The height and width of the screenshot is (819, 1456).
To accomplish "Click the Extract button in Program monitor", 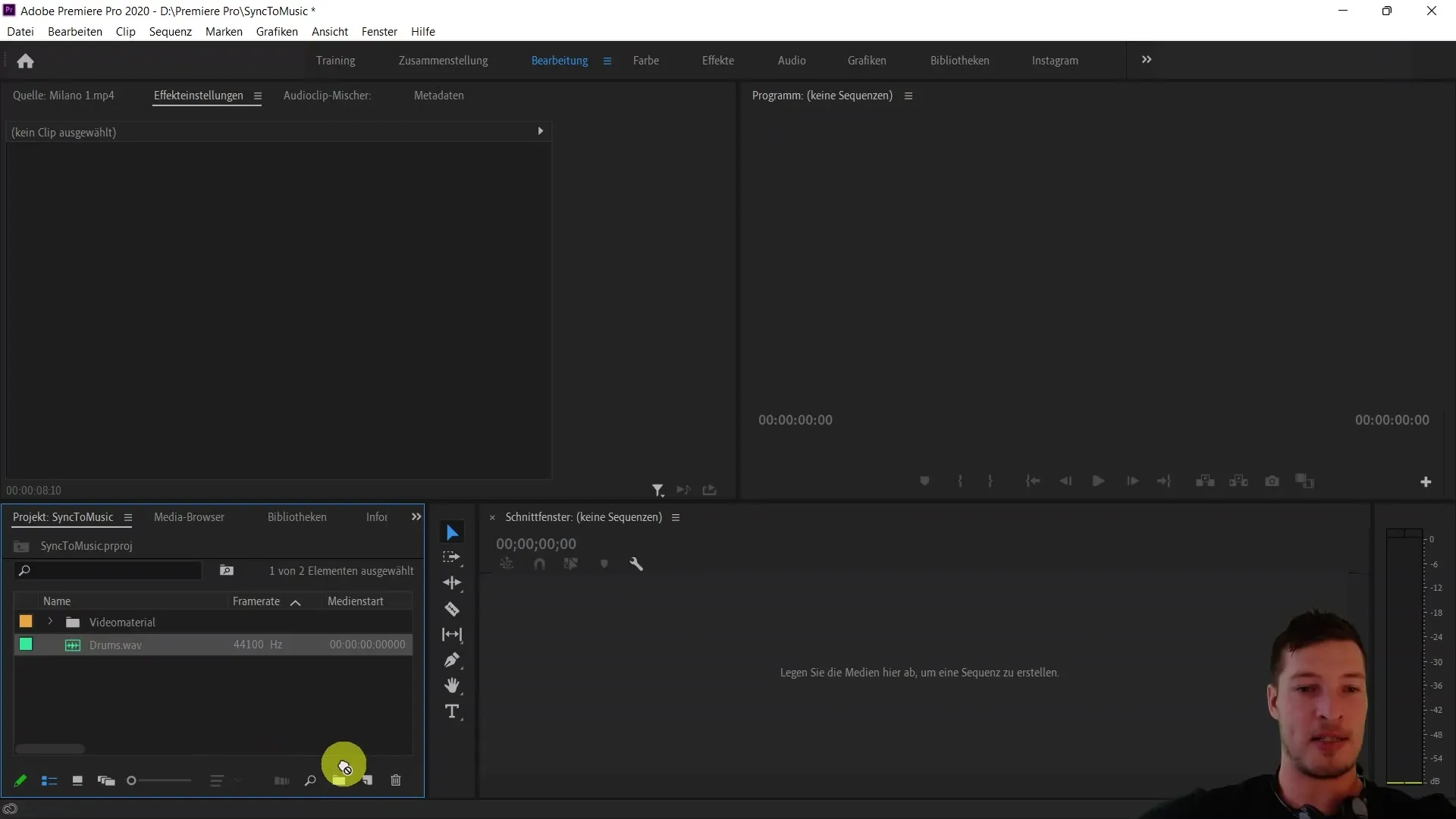I will (x=1238, y=482).
